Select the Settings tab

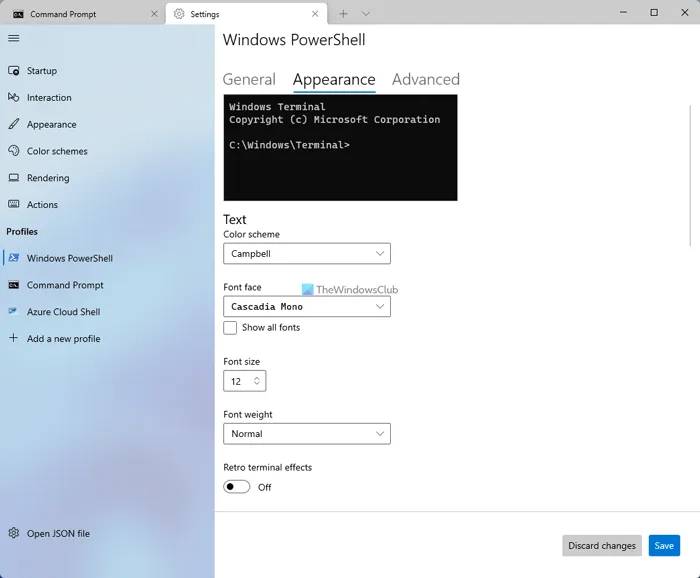coord(246,14)
